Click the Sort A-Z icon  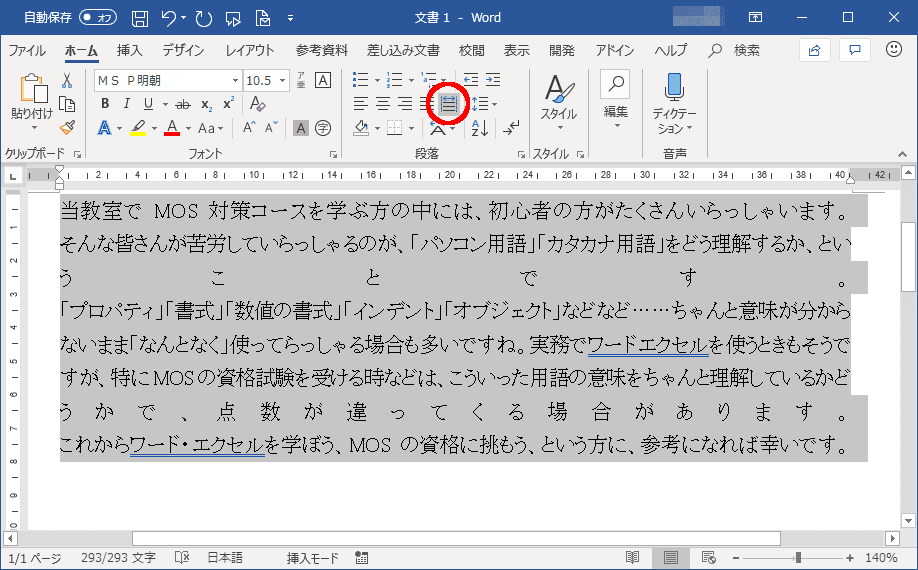coord(479,128)
